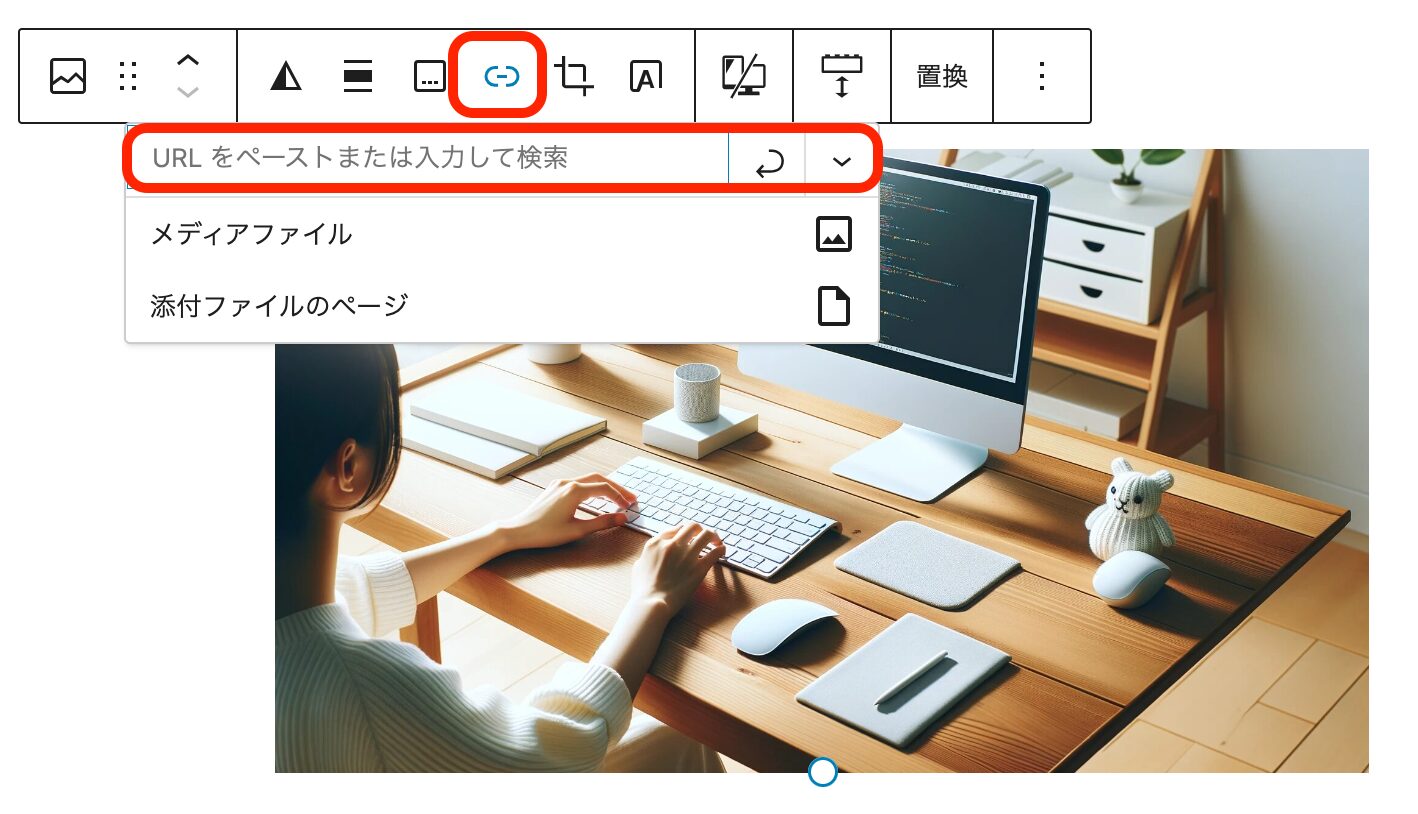Click the 置換 replace button
Screen dimensions: 1418x814
pos(942,76)
